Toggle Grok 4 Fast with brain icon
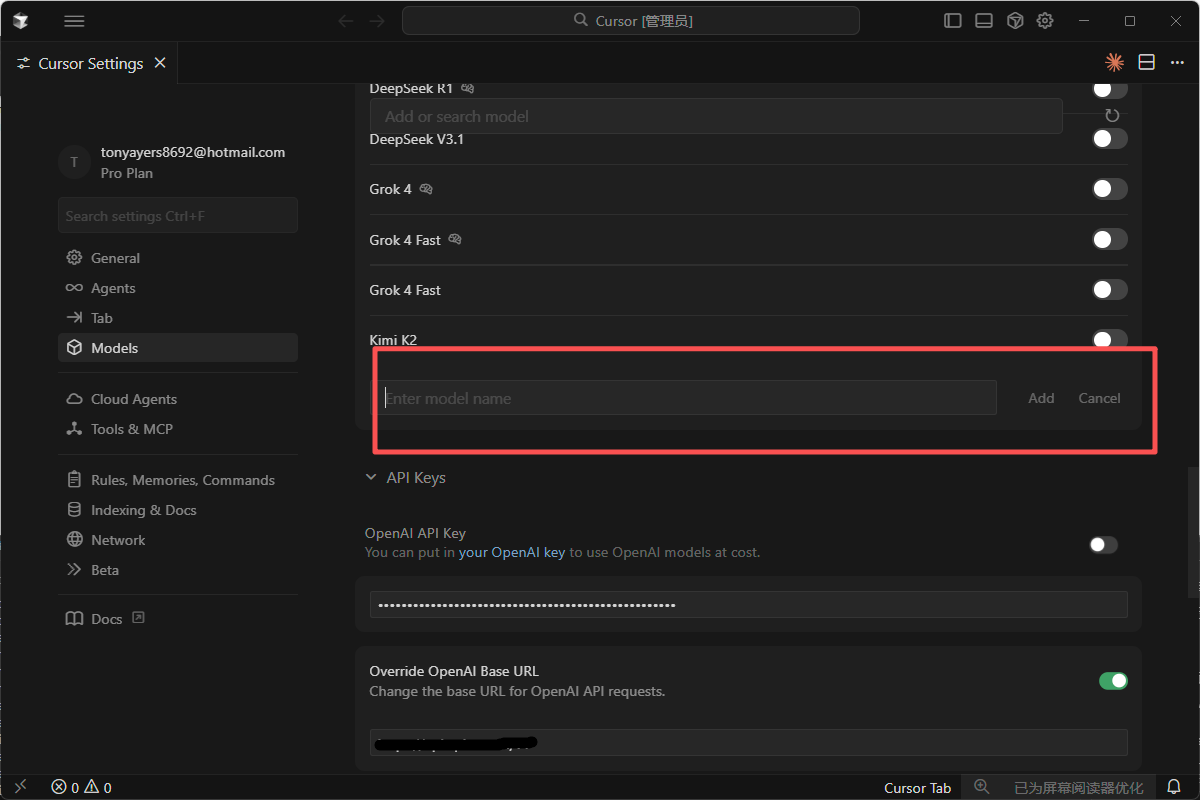Screen dimensions: 1200x800 coord(1110,239)
